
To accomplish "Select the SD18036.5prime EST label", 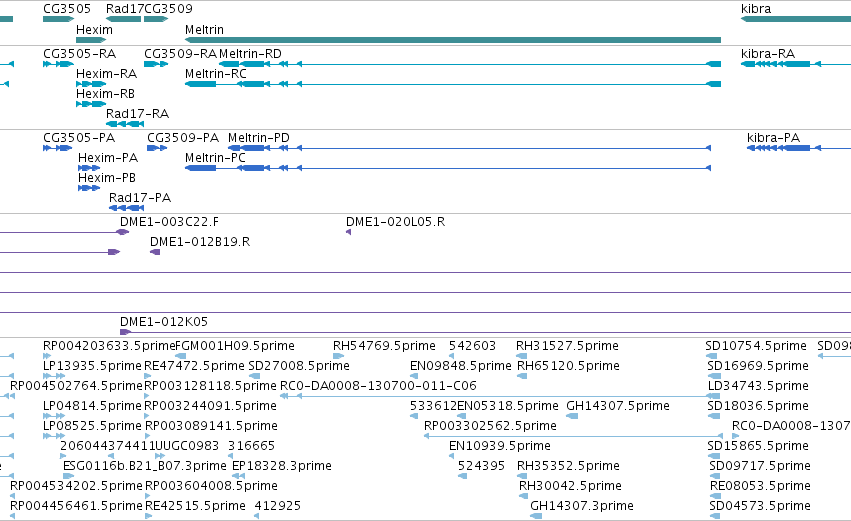I will [x=758, y=406].
